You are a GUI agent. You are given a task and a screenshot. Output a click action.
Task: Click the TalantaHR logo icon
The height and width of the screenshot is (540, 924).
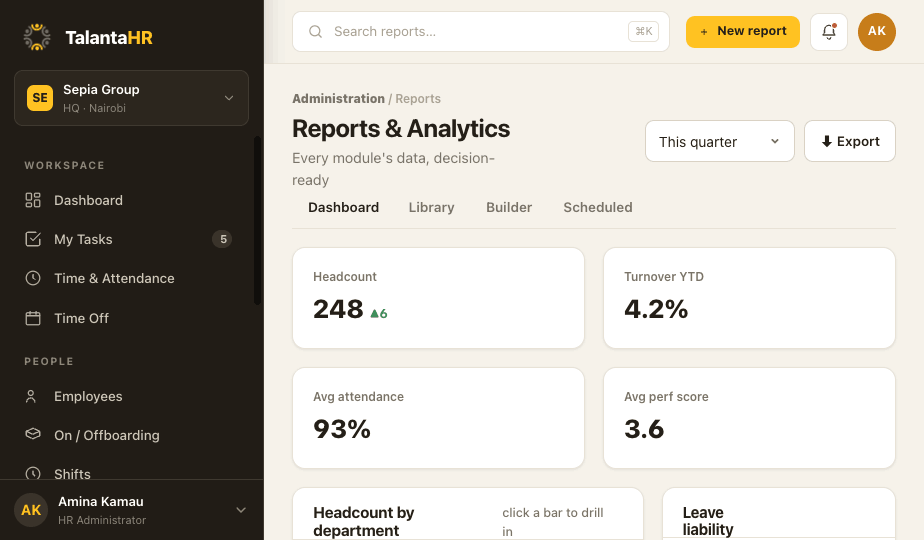tap(37, 37)
